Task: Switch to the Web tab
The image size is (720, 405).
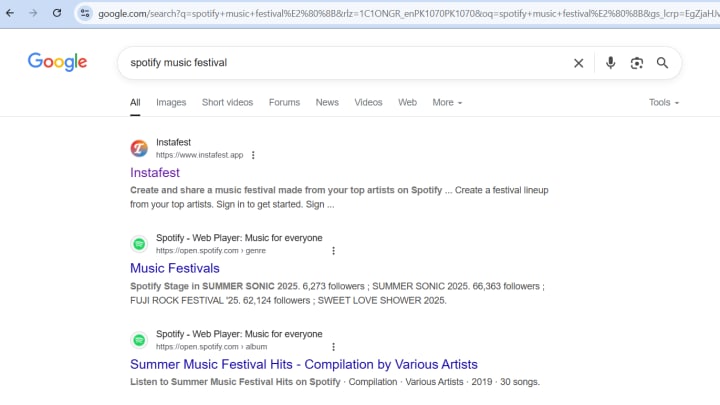Action: tap(407, 102)
